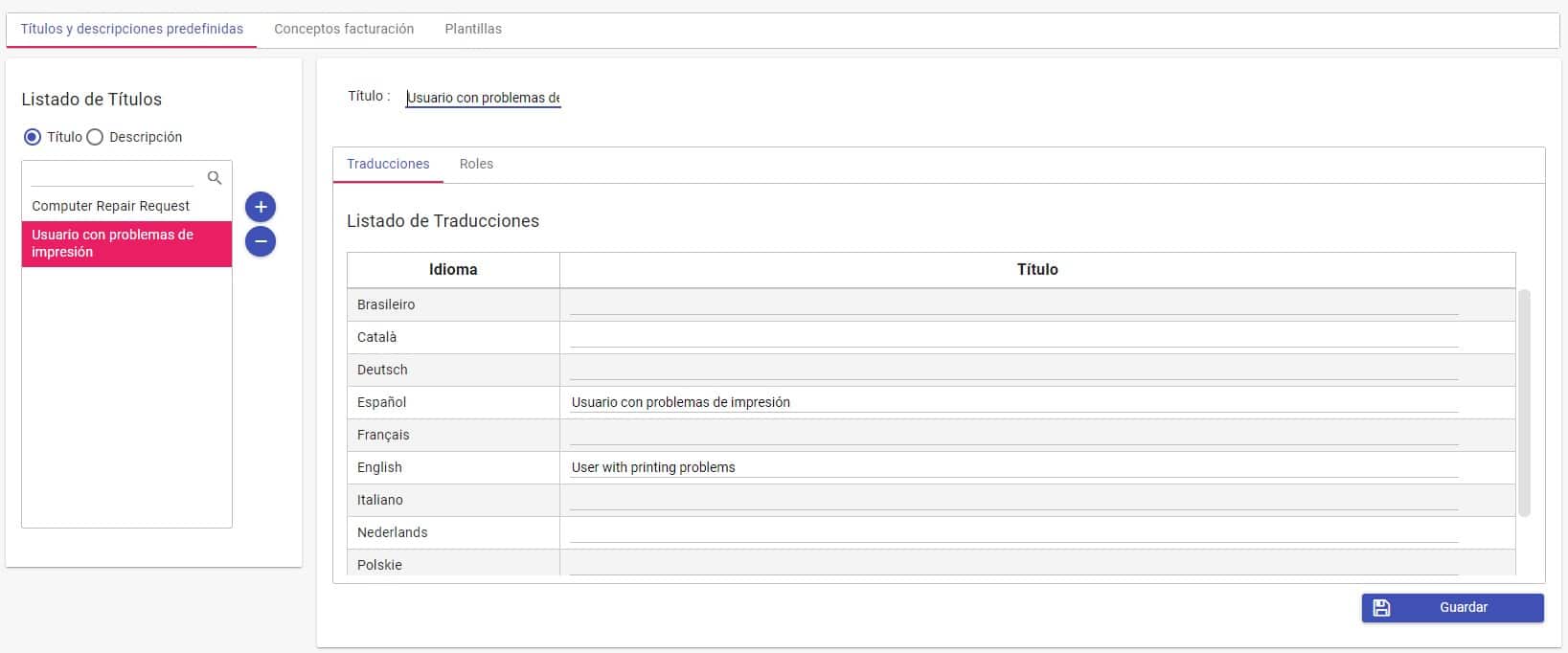This screenshot has height=653, width=1568.
Task: Click the Título text field at top
Action: [x=483, y=98]
